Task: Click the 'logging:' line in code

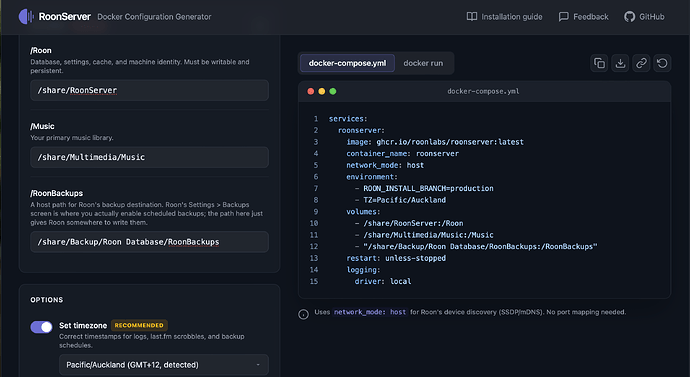Action: pos(363,270)
